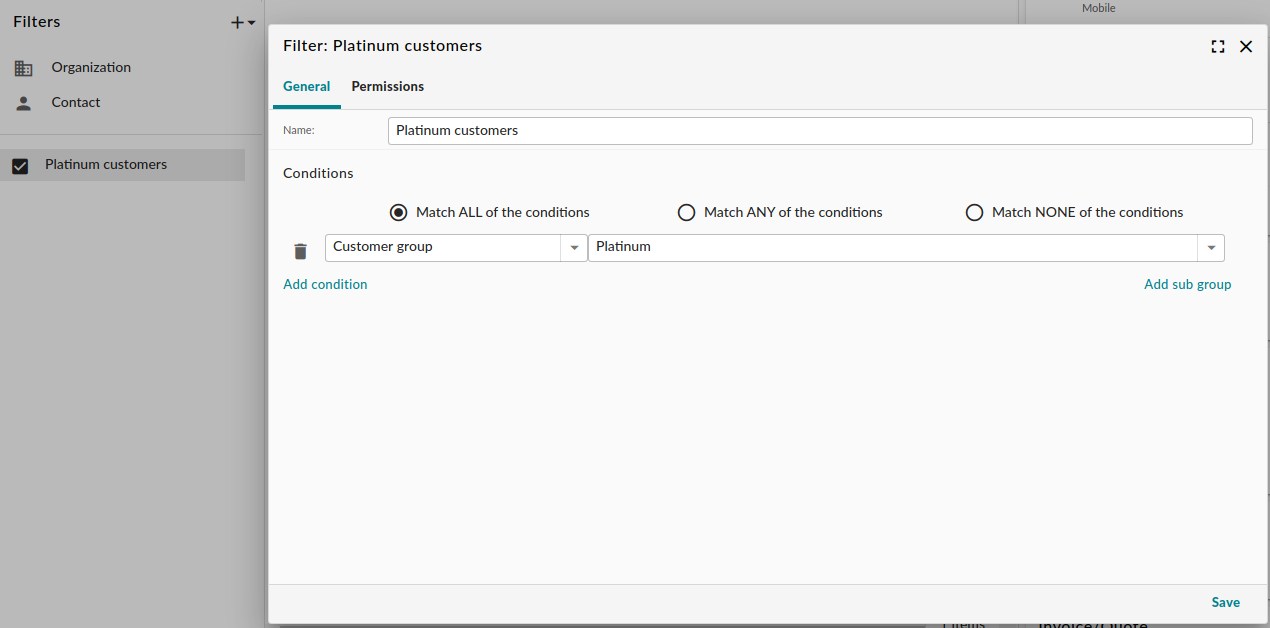The height and width of the screenshot is (628, 1270).
Task: Click the Contact person icon
Action: click(23, 103)
